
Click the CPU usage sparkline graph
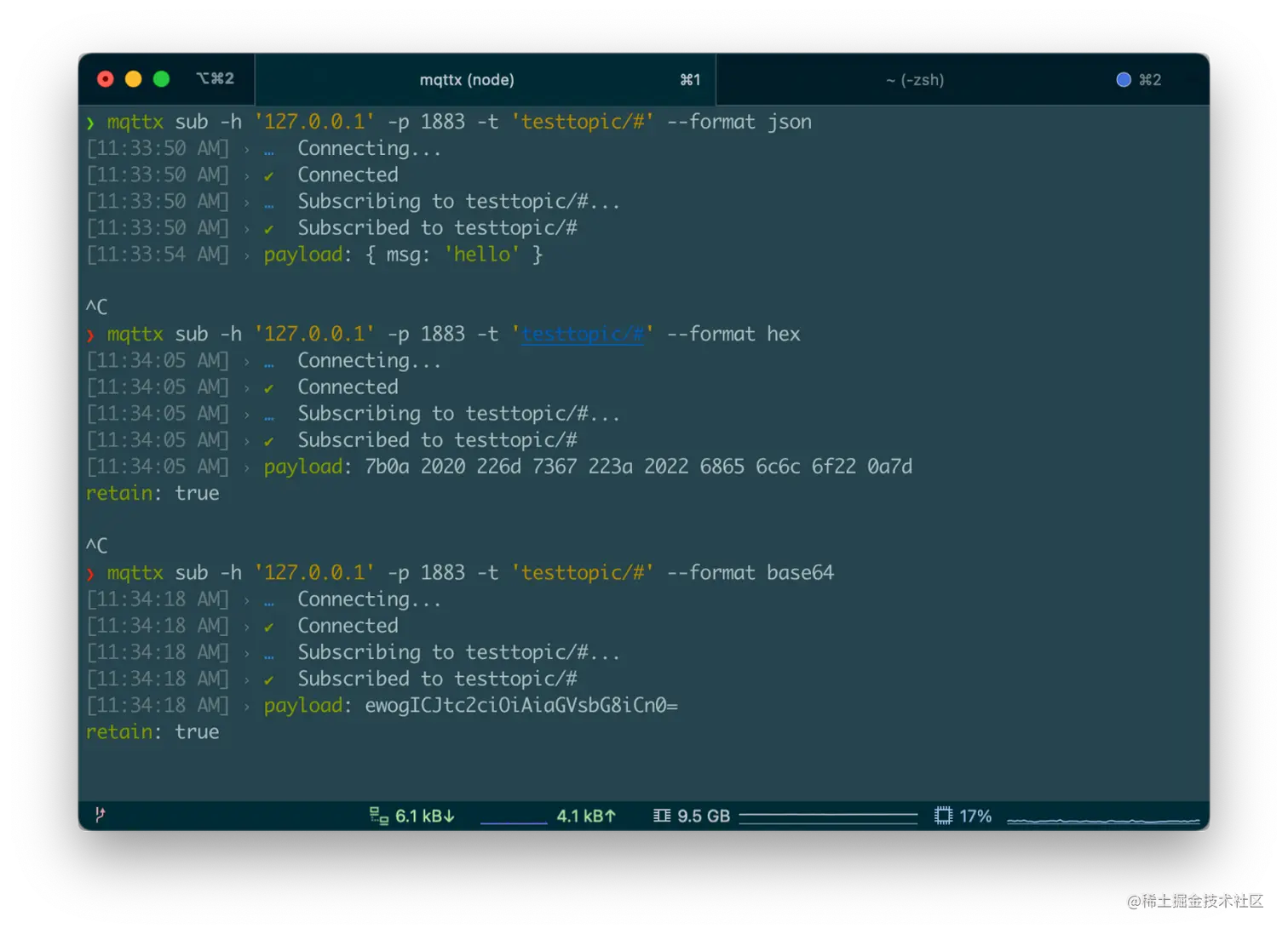point(1103,819)
